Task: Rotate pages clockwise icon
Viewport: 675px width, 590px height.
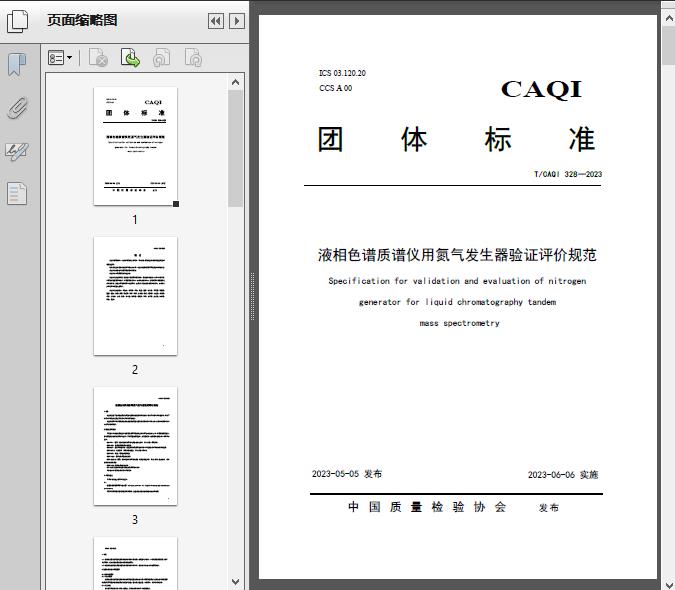Action: 193,58
